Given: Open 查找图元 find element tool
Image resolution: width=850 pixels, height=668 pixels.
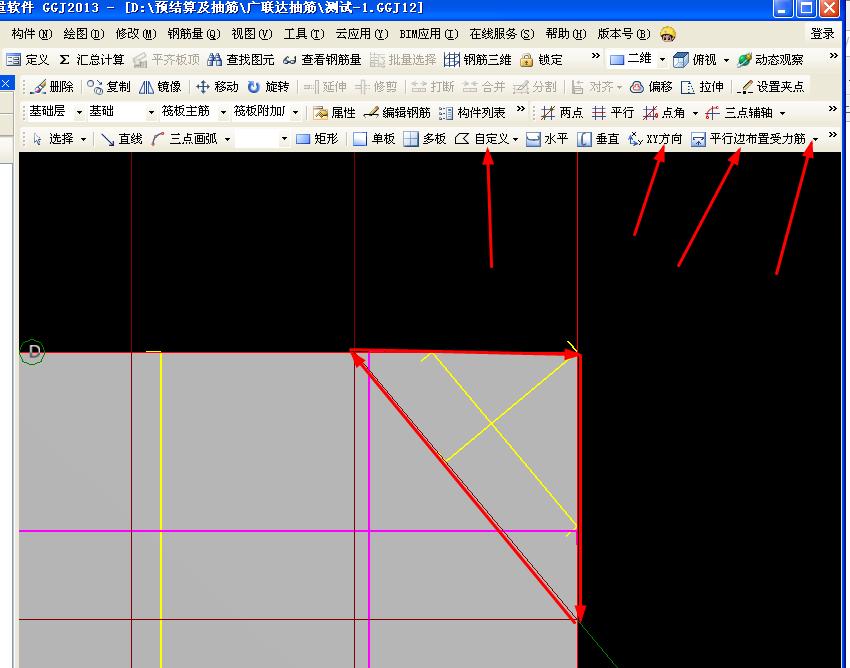Looking at the screenshot, I should [241, 60].
